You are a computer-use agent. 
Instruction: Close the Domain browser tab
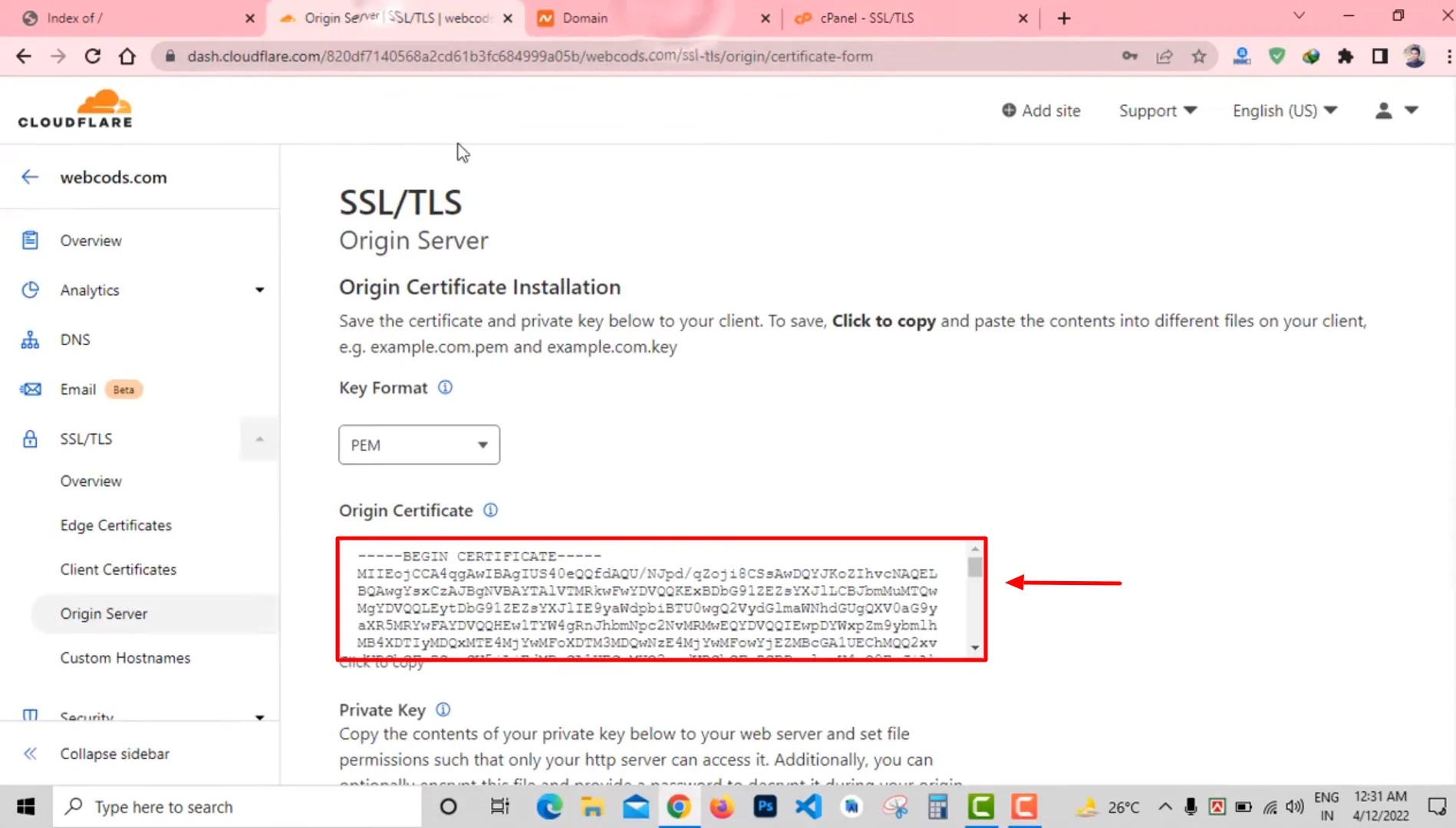[765, 18]
